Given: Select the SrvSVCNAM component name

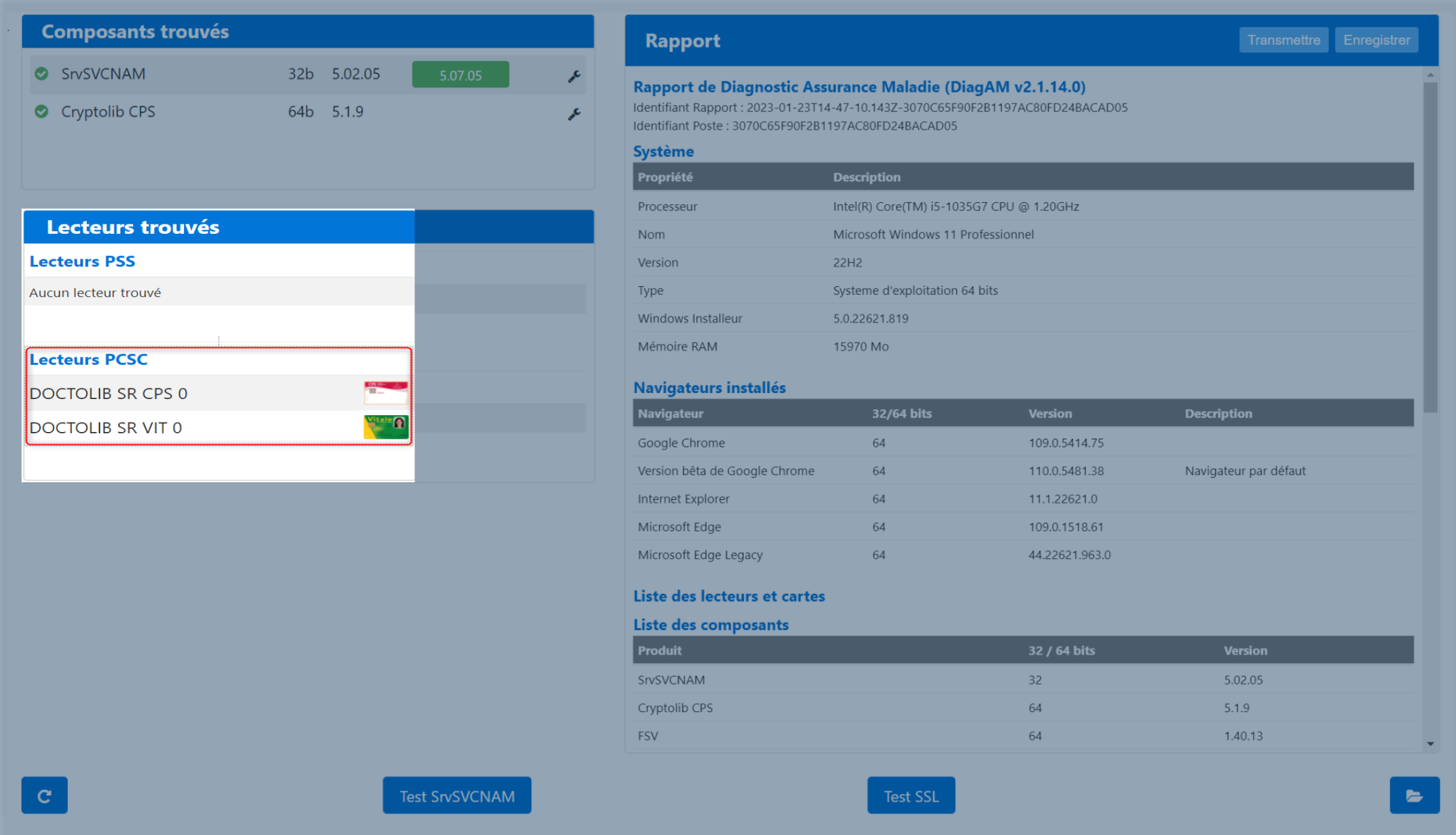Looking at the screenshot, I should 103,74.
